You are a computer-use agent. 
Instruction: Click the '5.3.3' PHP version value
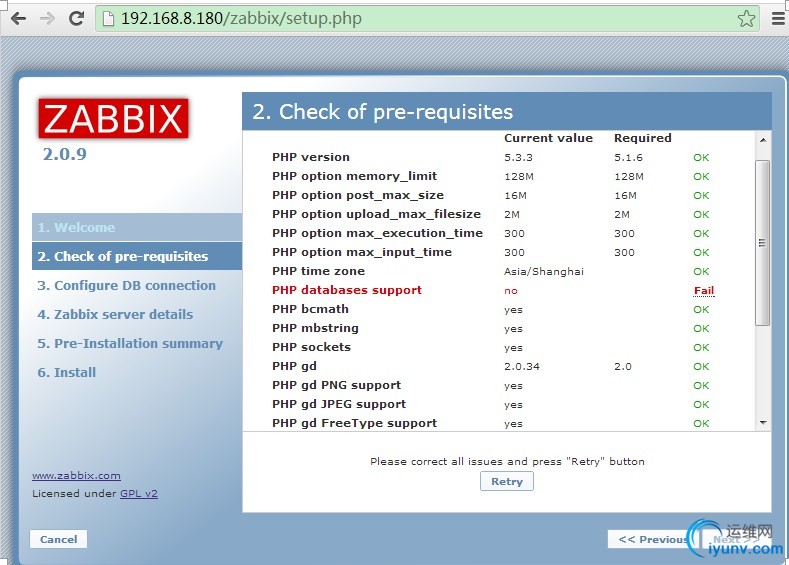pyautogui.click(x=518, y=157)
